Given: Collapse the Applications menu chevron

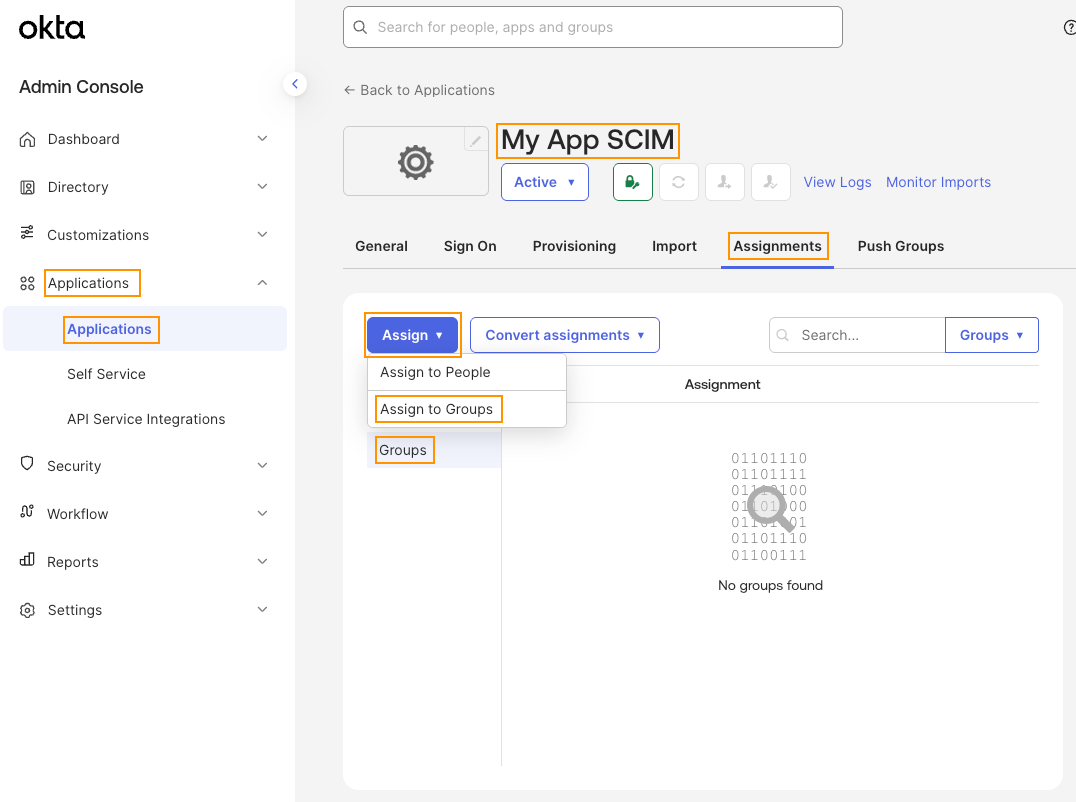Looking at the screenshot, I should coord(262,283).
